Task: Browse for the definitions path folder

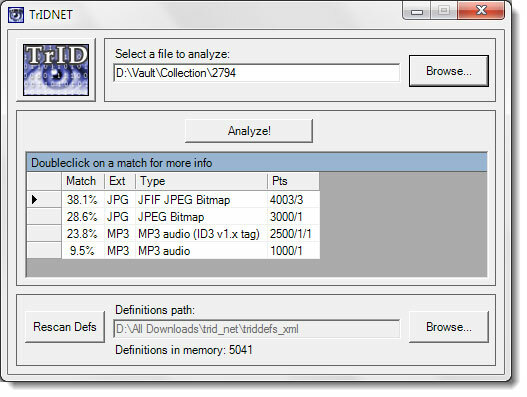Action: 449,327
